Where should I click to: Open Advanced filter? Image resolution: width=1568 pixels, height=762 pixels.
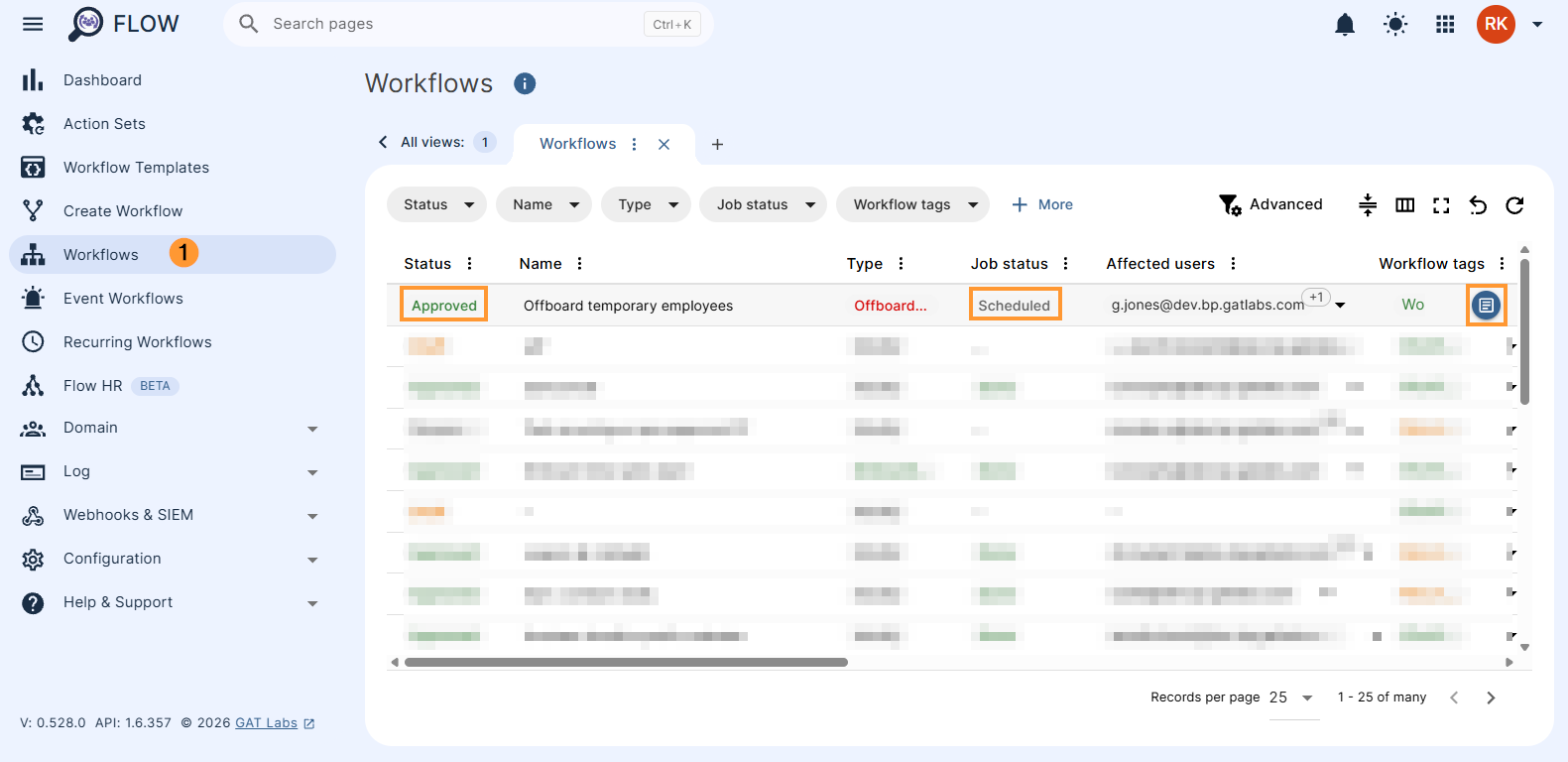tap(1270, 204)
